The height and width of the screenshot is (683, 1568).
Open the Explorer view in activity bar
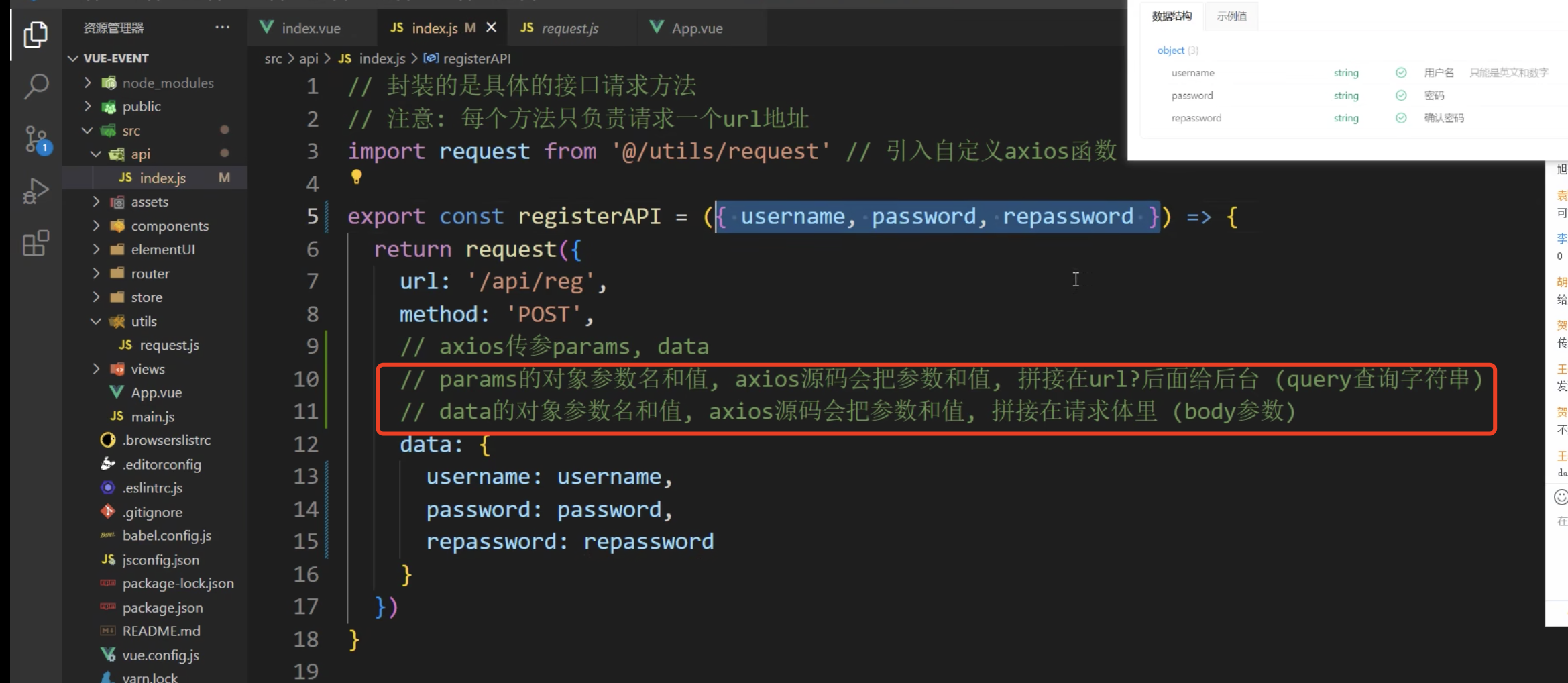[36, 34]
